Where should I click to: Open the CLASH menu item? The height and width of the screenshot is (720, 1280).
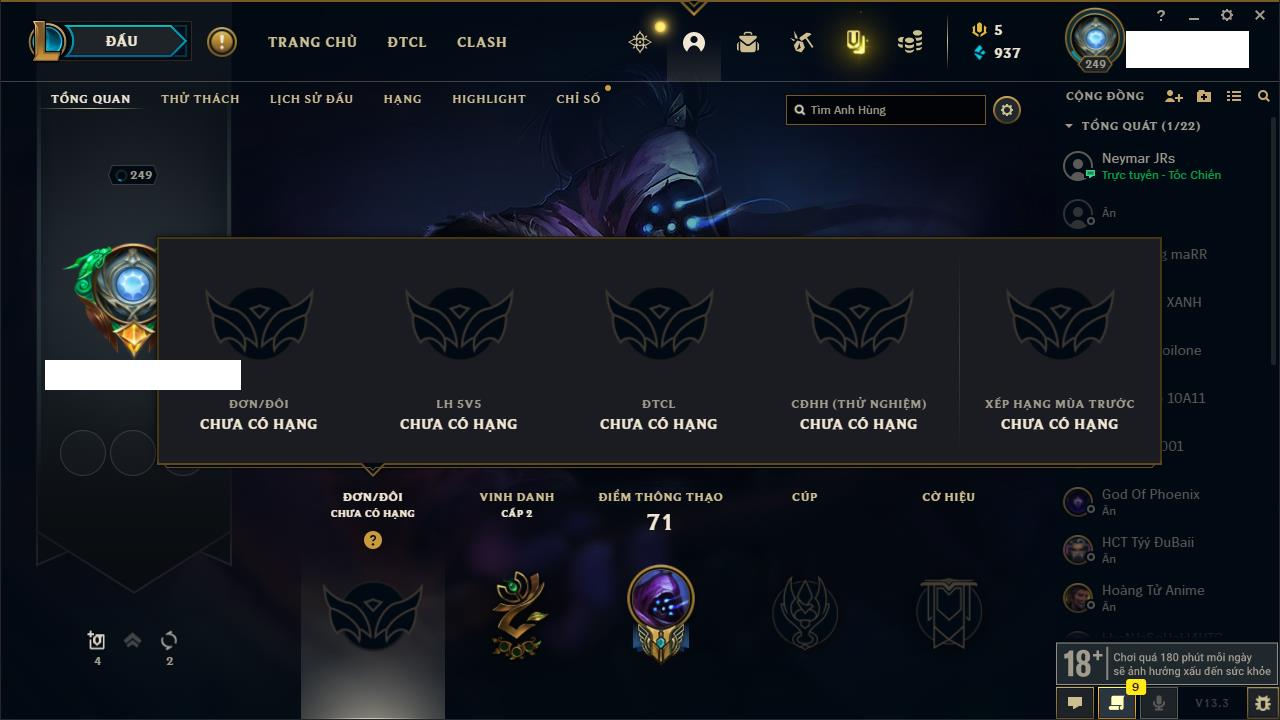(x=482, y=42)
